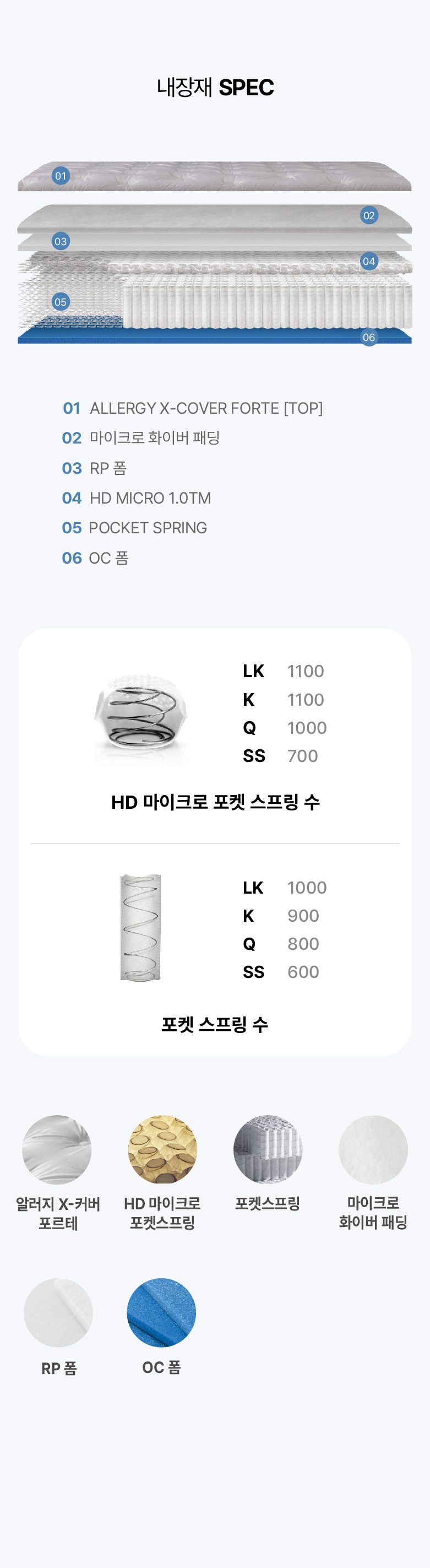Click the blue OC 폼 swatch image
The width and height of the screenshot is (430, 1568).
pos(161,1312)
